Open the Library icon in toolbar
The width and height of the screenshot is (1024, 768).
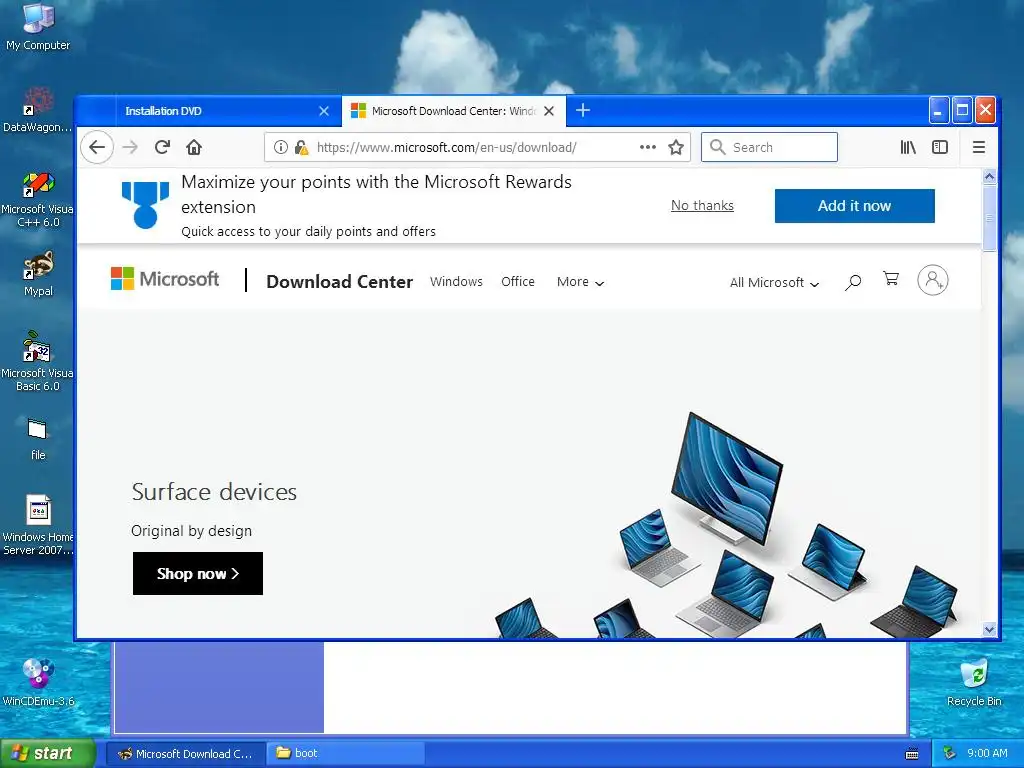pos(908,147)
